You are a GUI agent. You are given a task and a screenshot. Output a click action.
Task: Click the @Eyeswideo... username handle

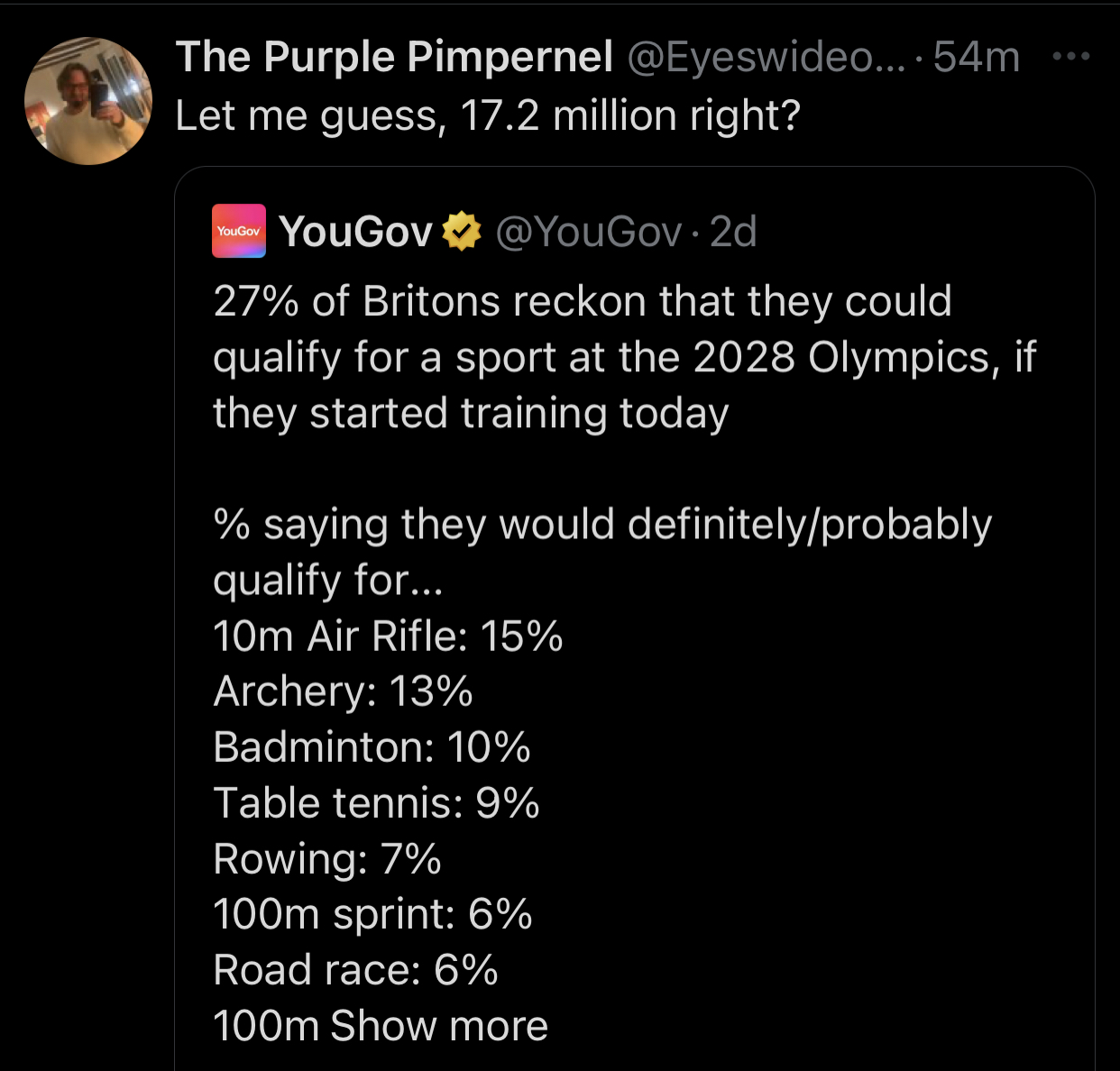coord(767,57)
